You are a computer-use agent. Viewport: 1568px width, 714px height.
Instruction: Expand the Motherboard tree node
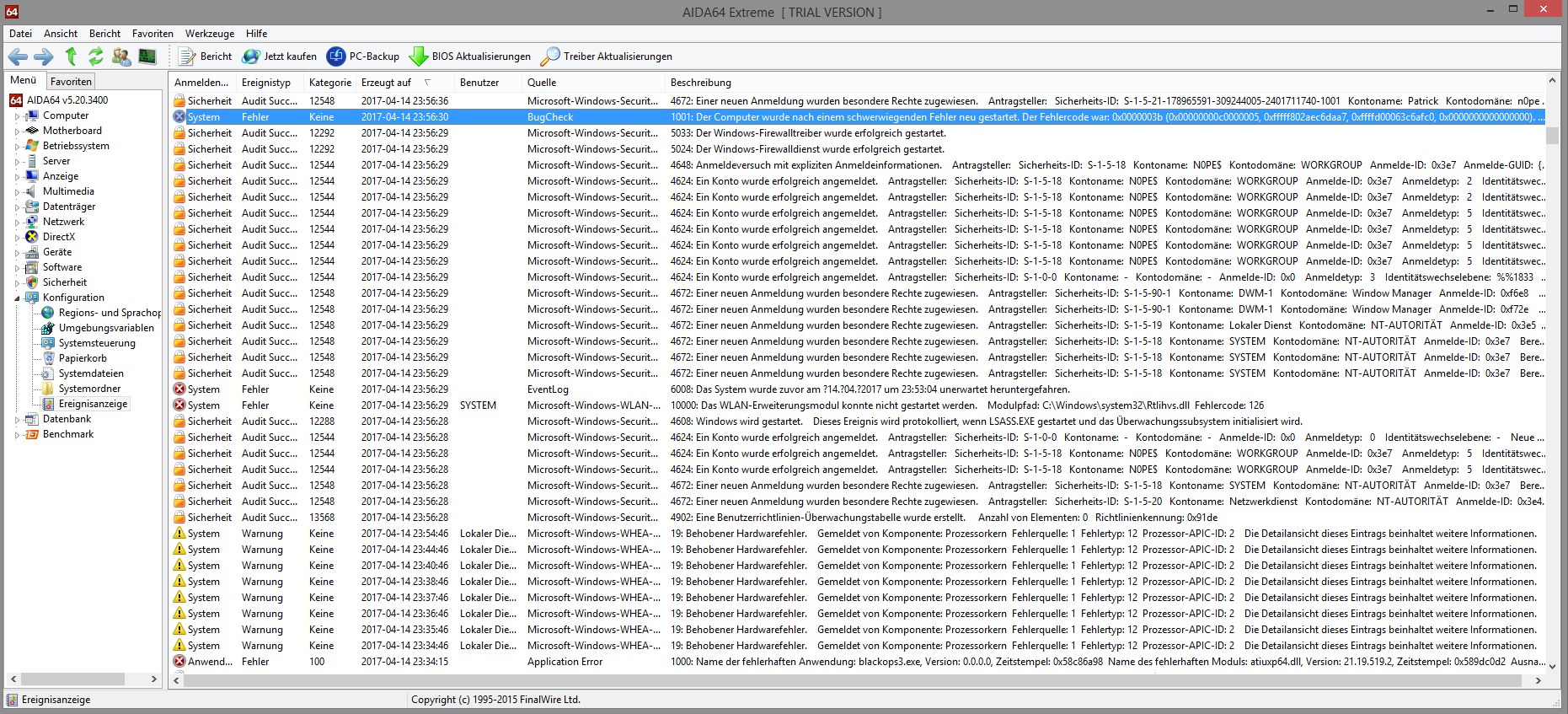point(17,132)
